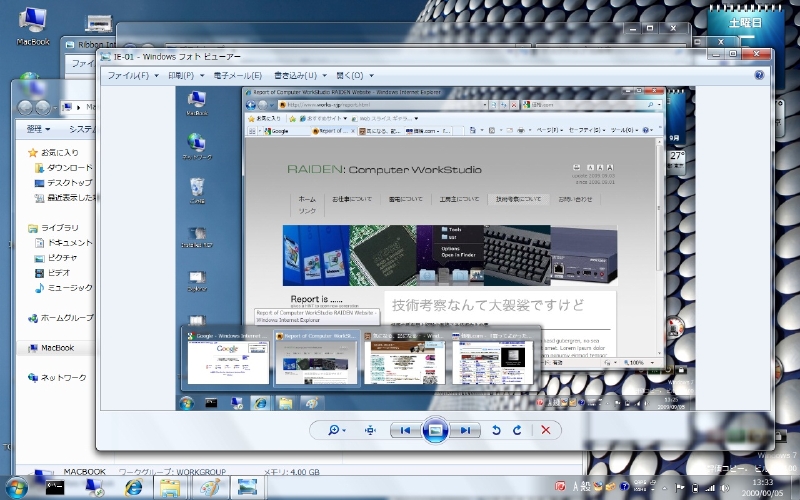
Task: Open the 書き込み(U) menu
Action: click(x=295, y=76)
